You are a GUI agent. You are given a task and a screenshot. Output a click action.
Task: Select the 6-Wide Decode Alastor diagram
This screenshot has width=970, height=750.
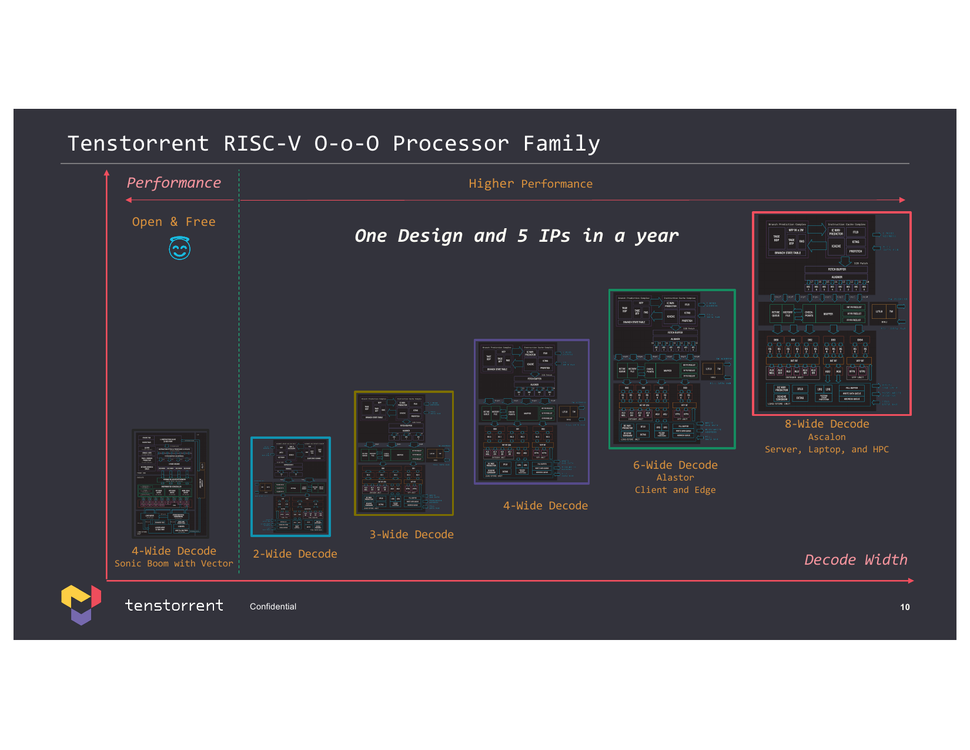(671, 367)
